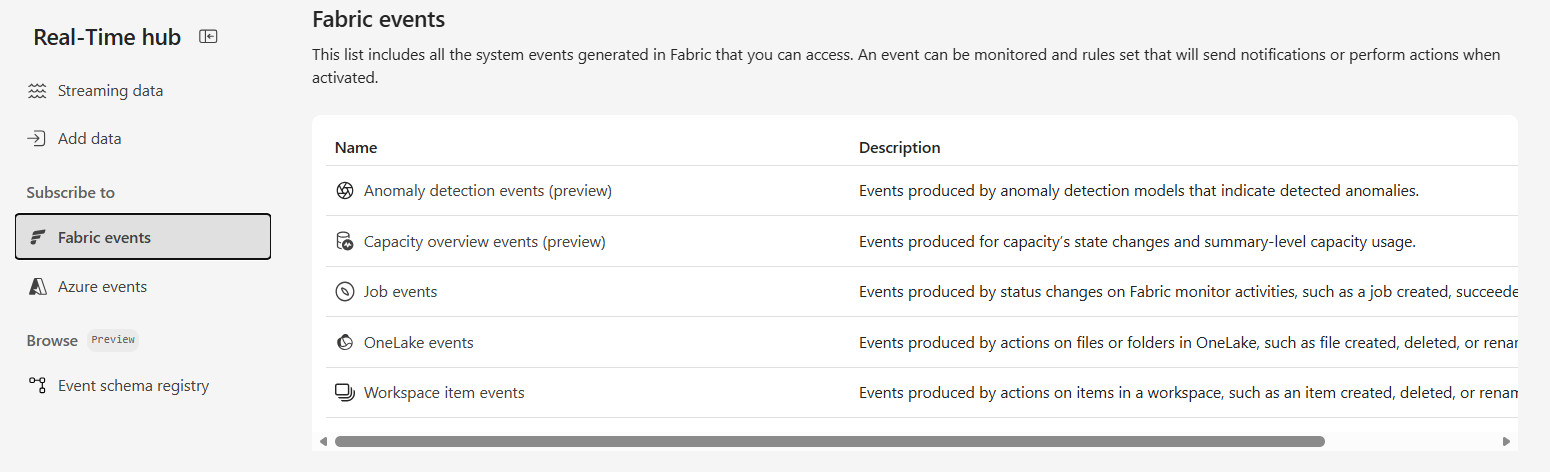Image resolution: width=1550 pixels, height=472 pixels.
Task: Click the Workspace item events icon
Action: (345, 393)
